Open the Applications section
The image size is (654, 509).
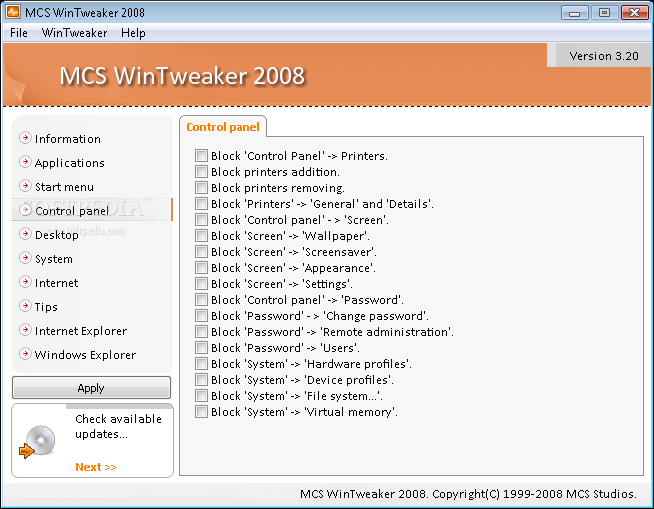pos(70,163)
